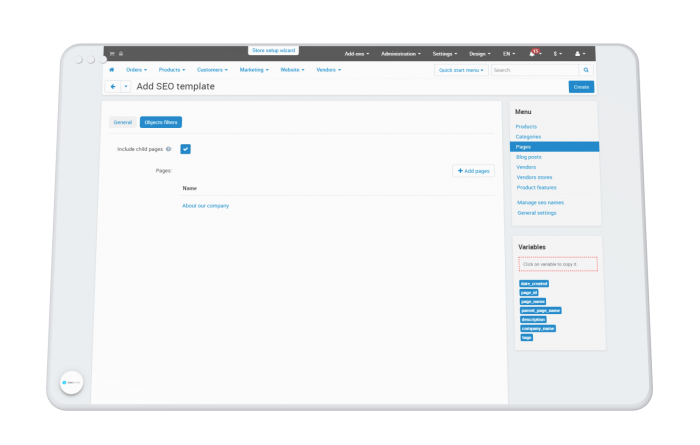The height and width of the screenshot is (445, 700).
Task: Click the Search input field
Action: pyautogui.click(x=535, y=70)
